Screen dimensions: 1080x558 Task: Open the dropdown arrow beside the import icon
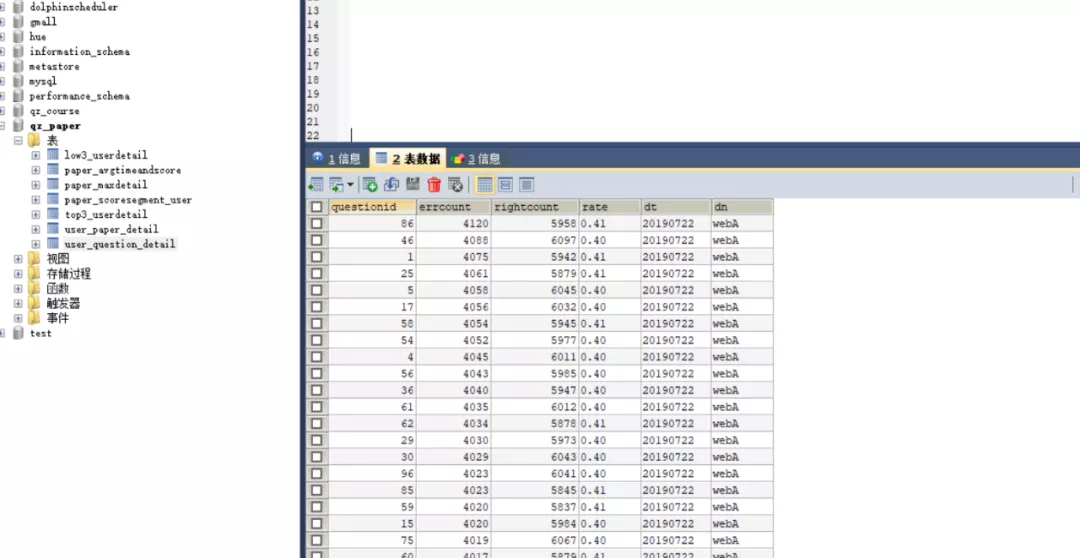[x=350, y=185]
